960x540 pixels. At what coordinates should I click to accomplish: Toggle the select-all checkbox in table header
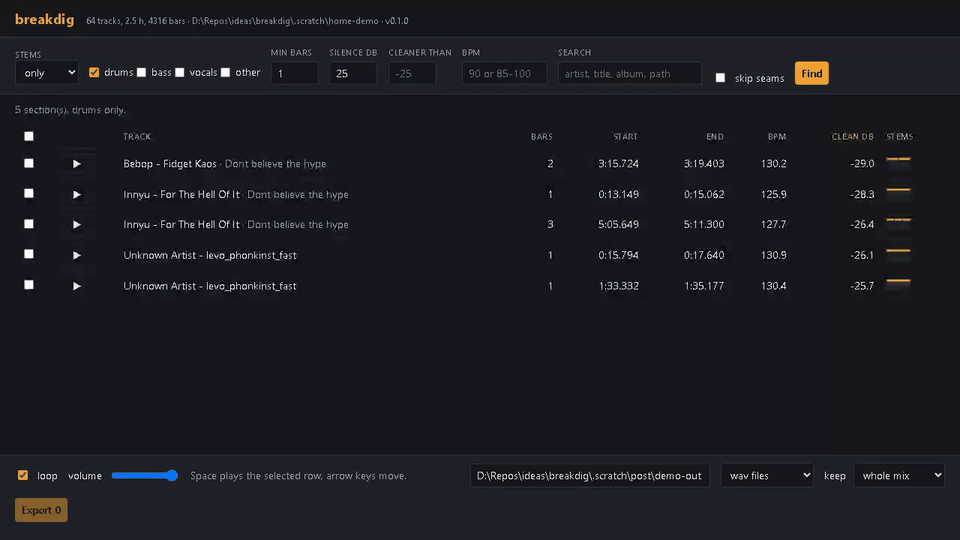29,136
